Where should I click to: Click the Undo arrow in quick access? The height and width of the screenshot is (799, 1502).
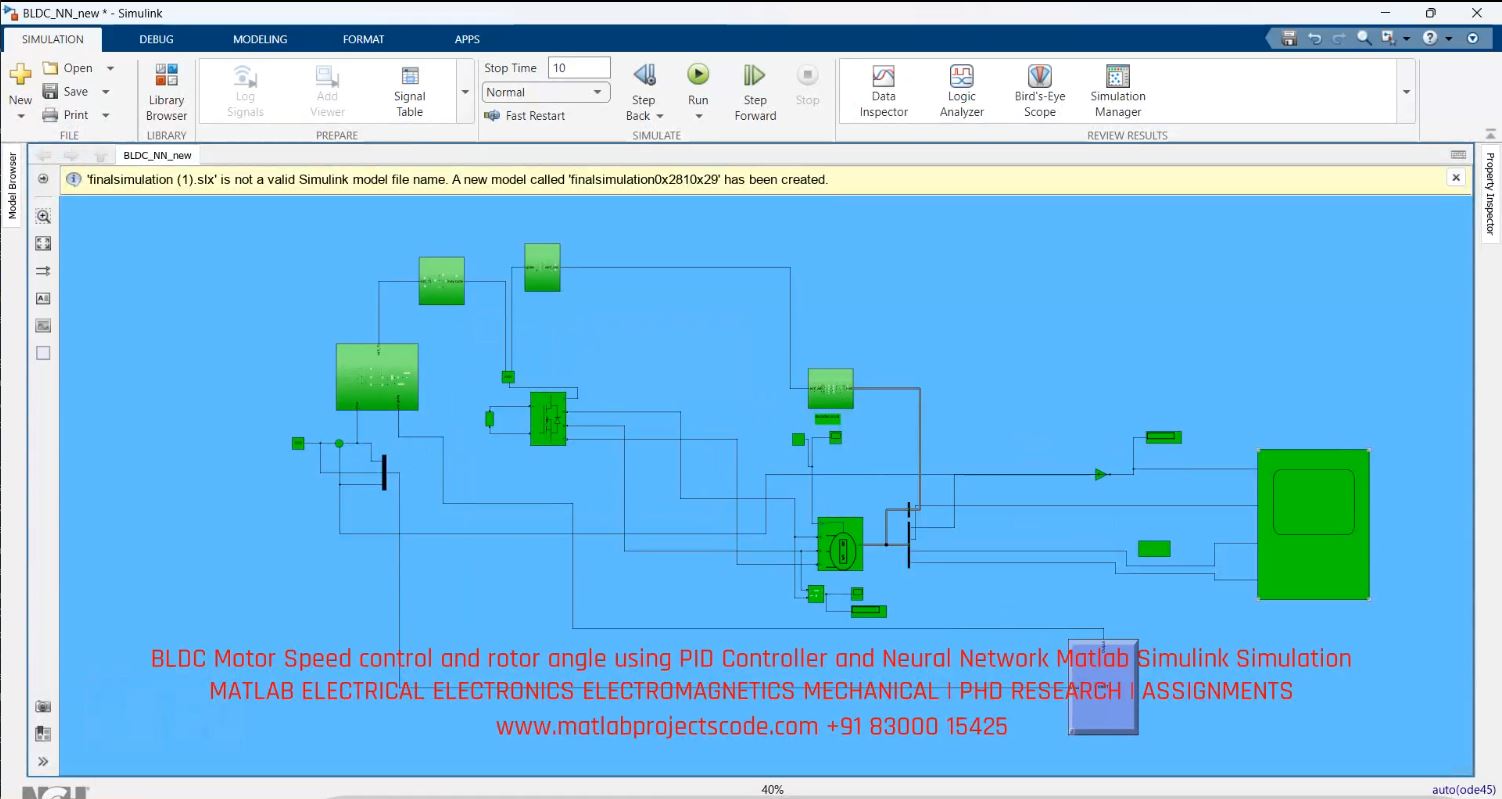(x=1314, y=38)
